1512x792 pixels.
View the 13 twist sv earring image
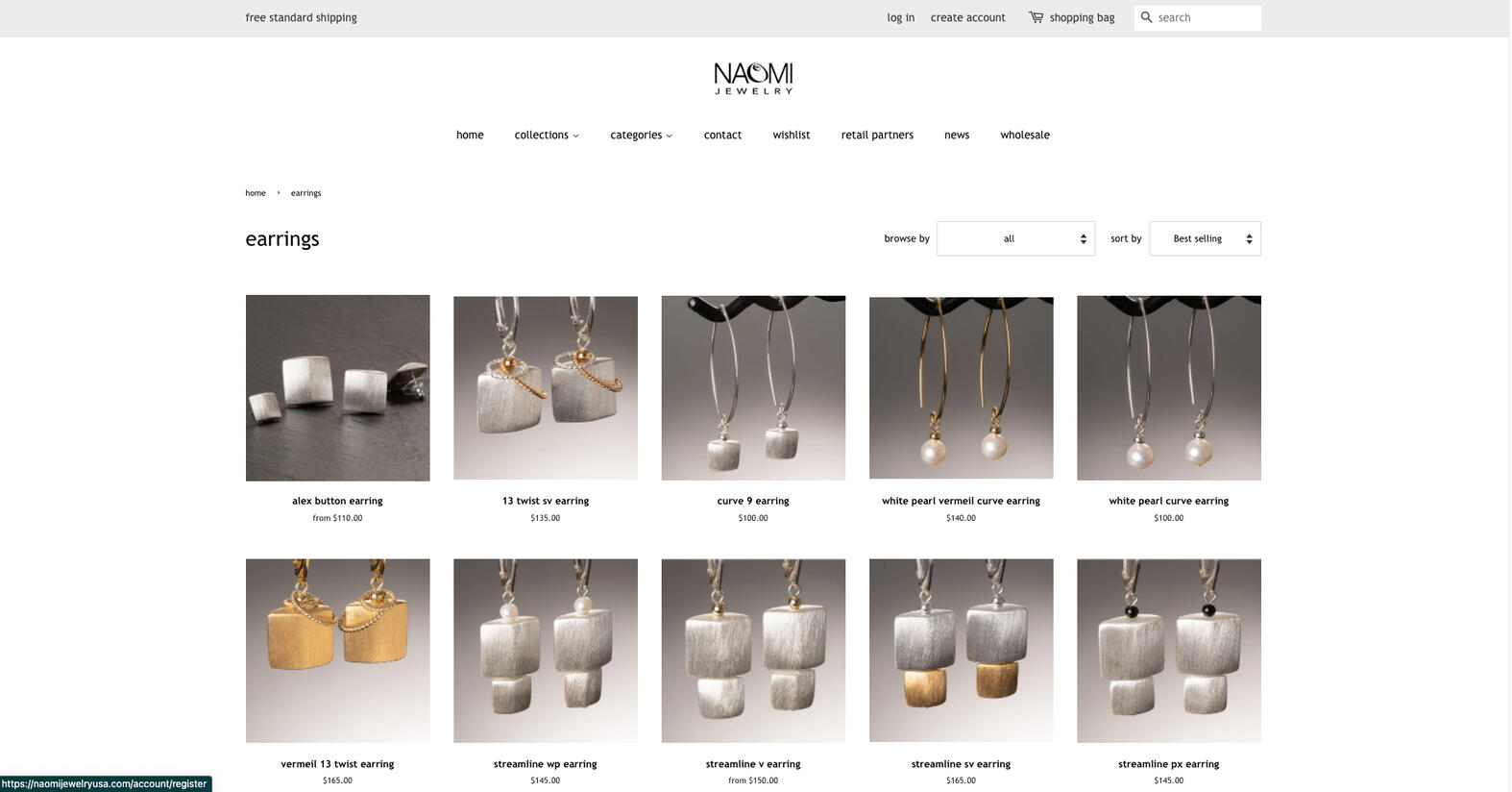(546, 388)
